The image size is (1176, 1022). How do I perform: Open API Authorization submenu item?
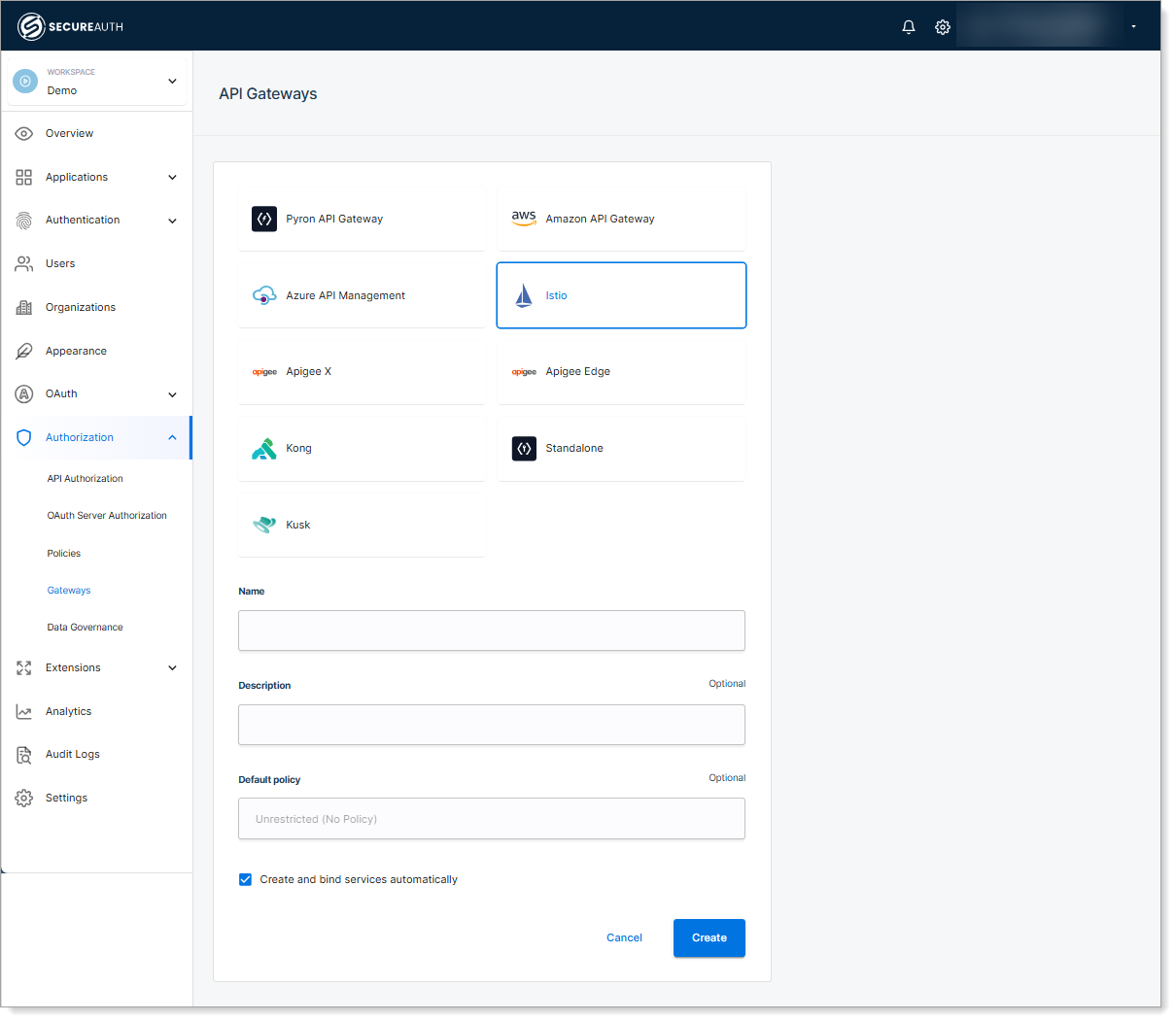86,479
